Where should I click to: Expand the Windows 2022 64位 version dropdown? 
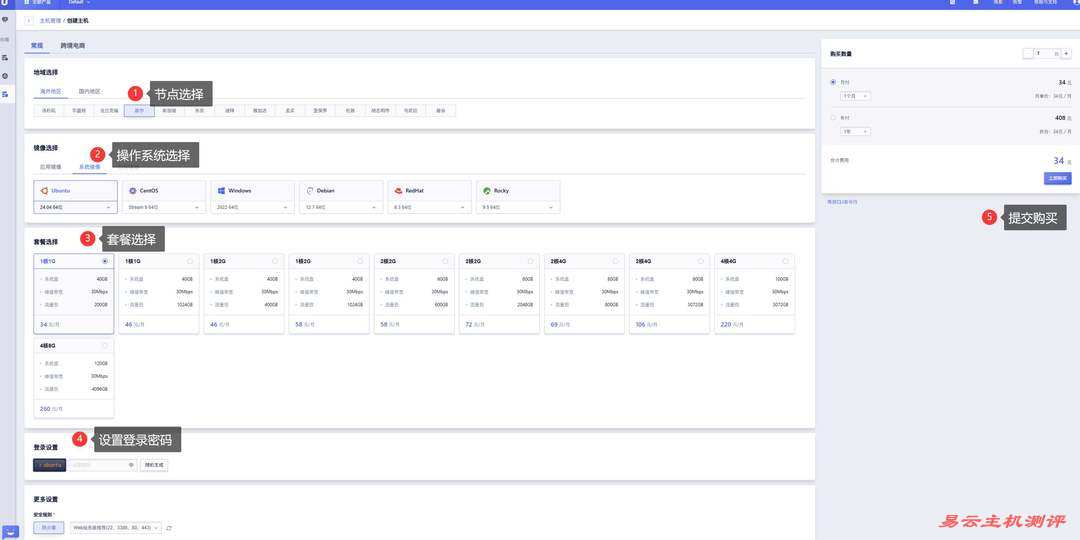[251, 207]
